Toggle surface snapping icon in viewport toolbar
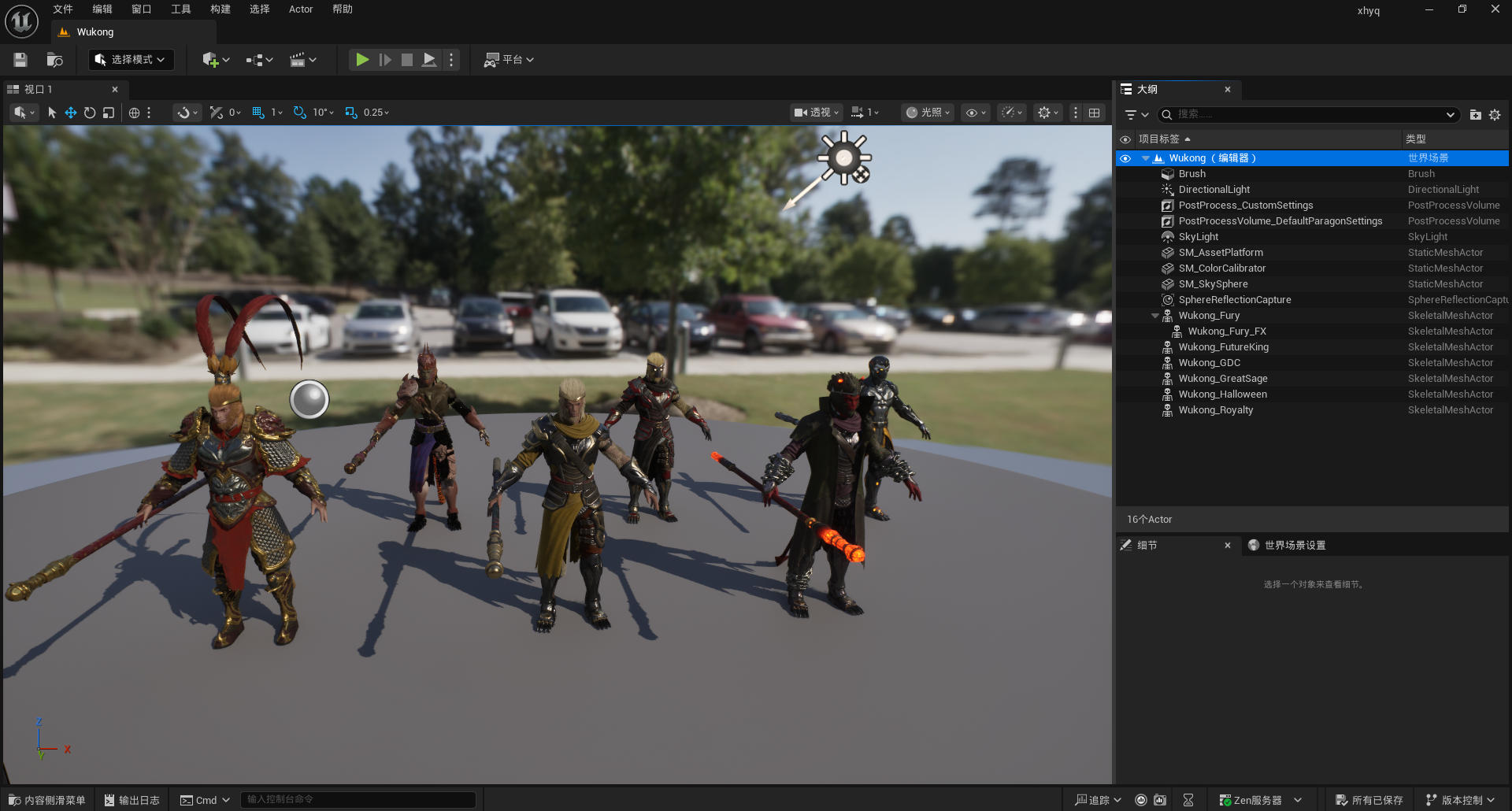Image resolution: width=1512 pixels, height=811 pixels. click(217, 113)
